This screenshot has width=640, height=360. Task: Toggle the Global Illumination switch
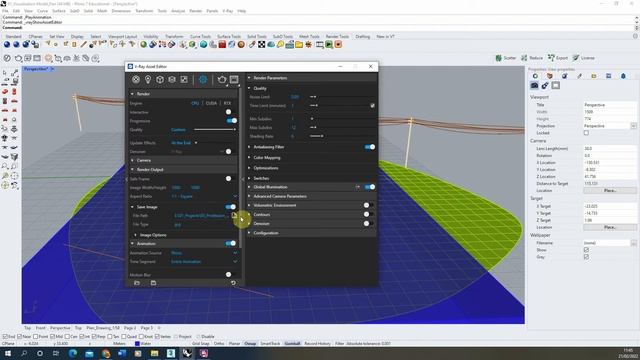370,187
